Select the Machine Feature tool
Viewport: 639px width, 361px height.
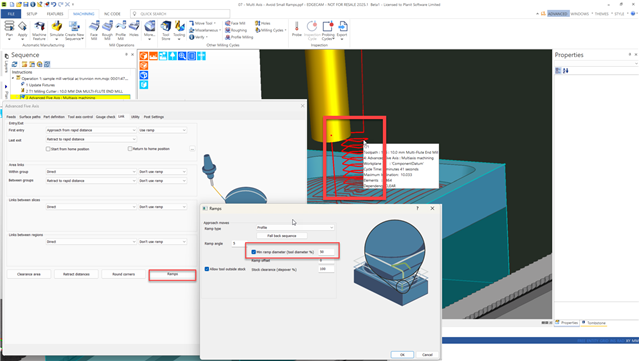point(39,30)
